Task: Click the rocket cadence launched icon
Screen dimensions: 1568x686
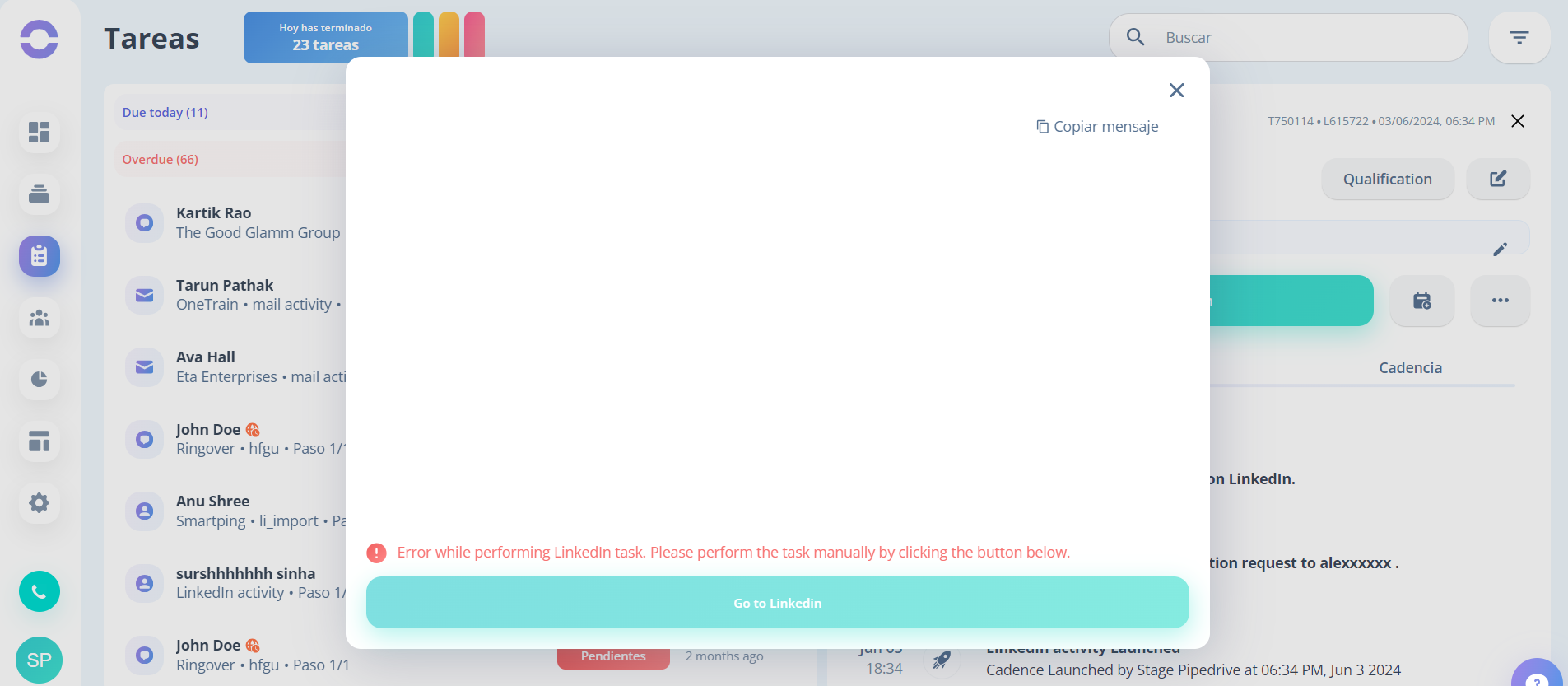Action: coord(942,660)
